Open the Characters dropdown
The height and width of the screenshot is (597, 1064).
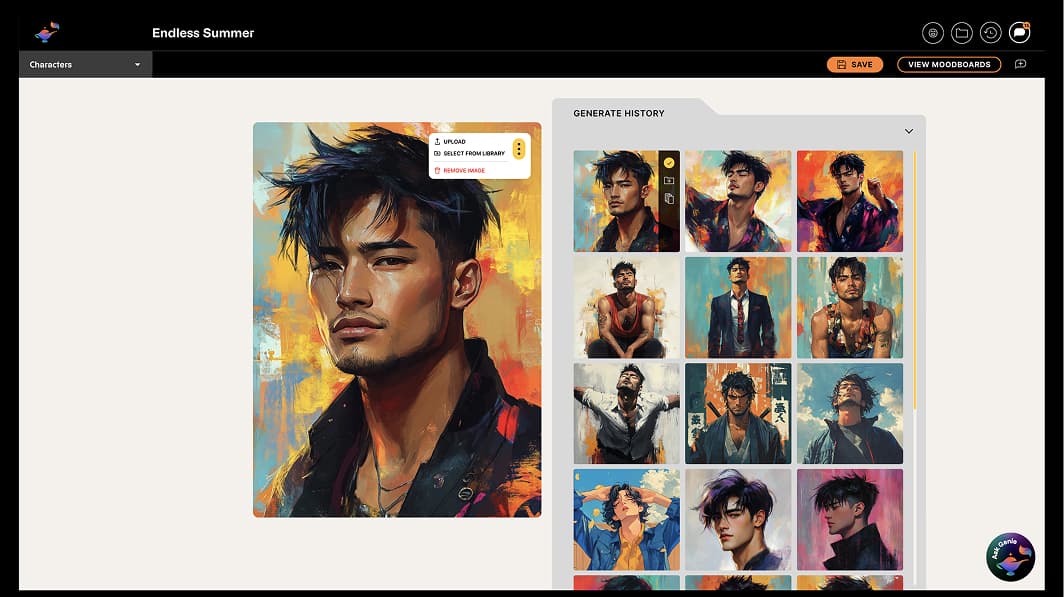click(x=86, y=64)
